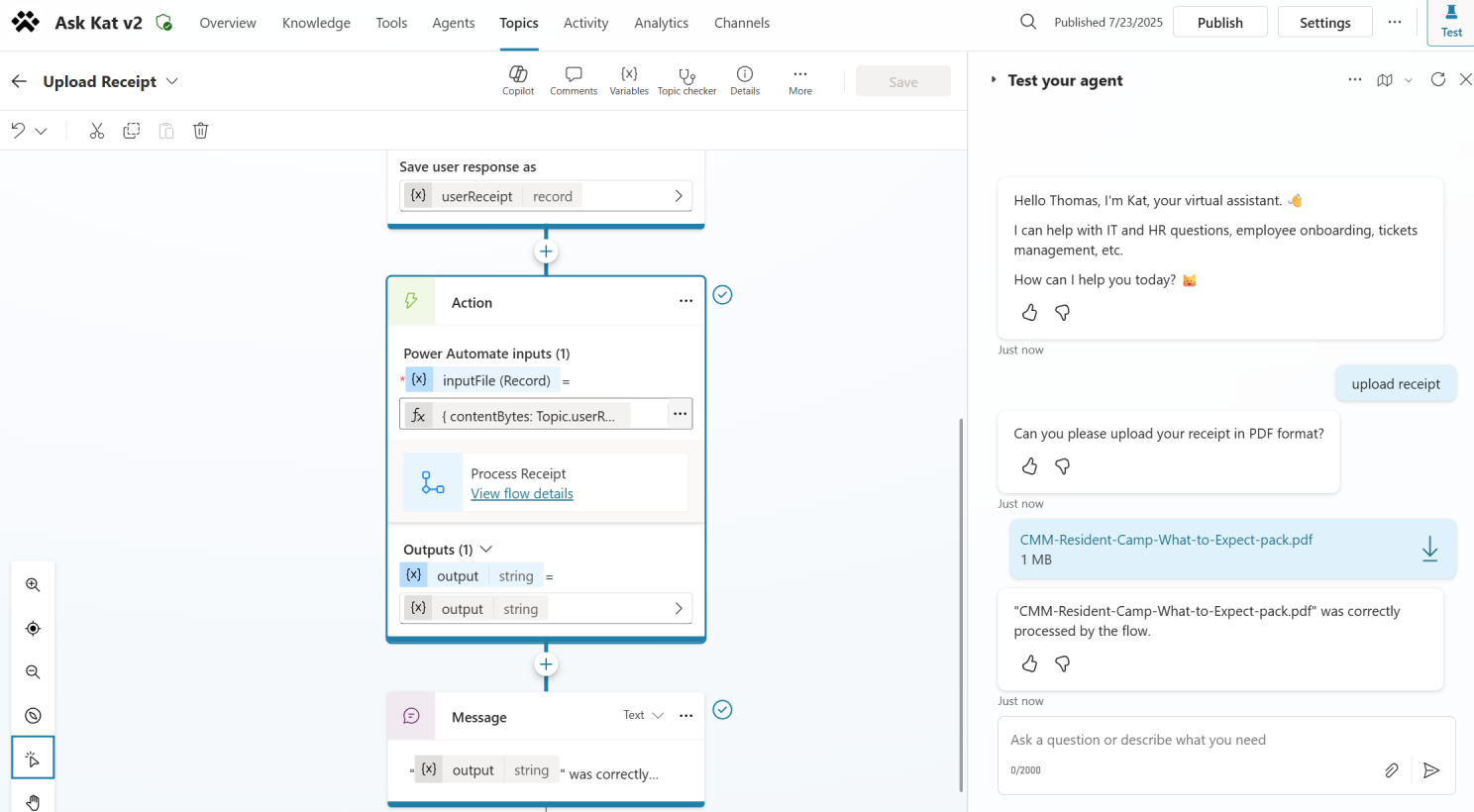
Task: Click the Comments icon
Action: [x=574, y=80]
